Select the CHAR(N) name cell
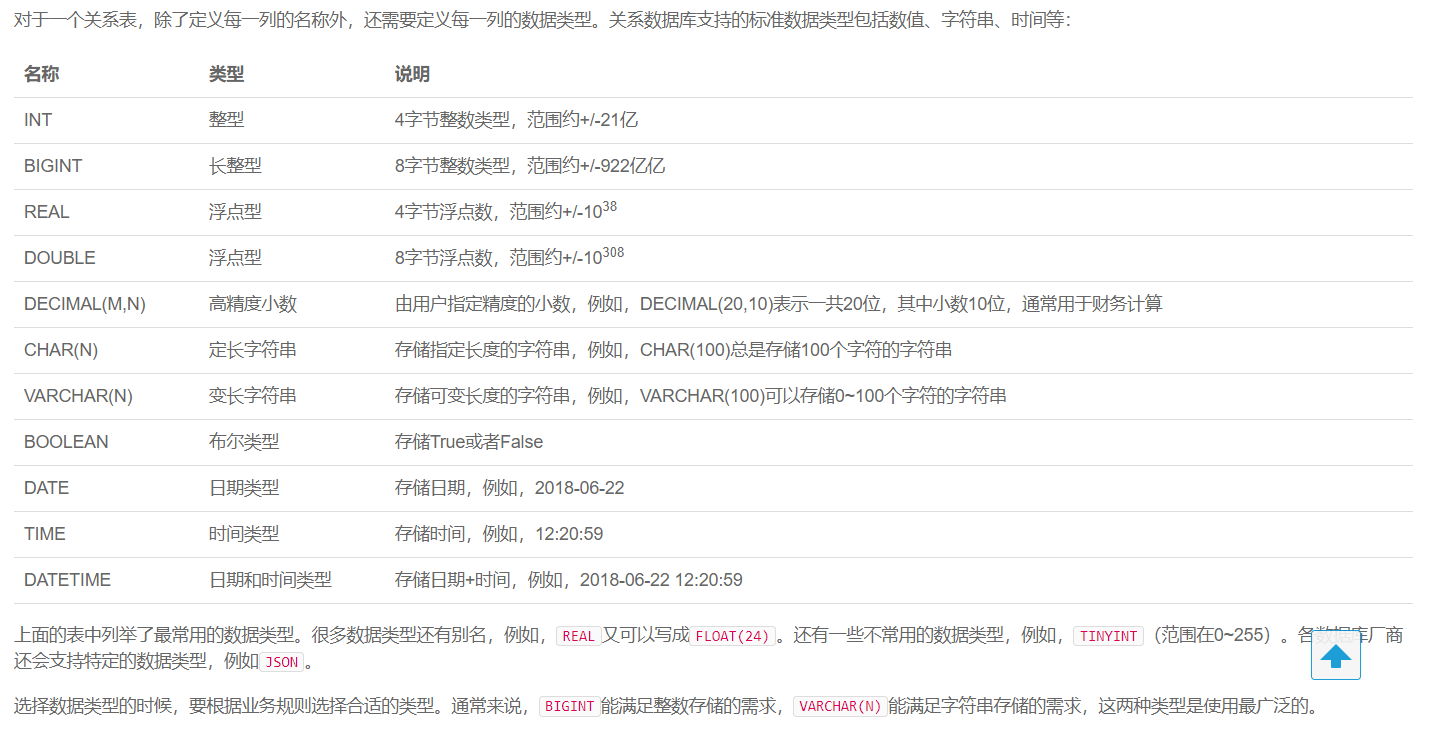 [x=60, y=349]
